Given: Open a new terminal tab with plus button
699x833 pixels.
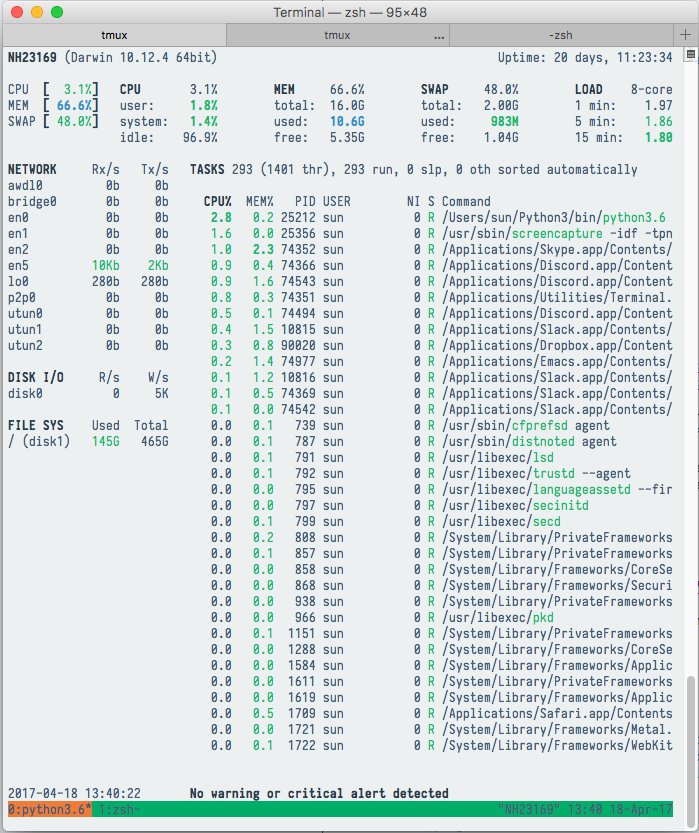Looking at the screenshot, I should pyautogui.click(x=687, y=34).
